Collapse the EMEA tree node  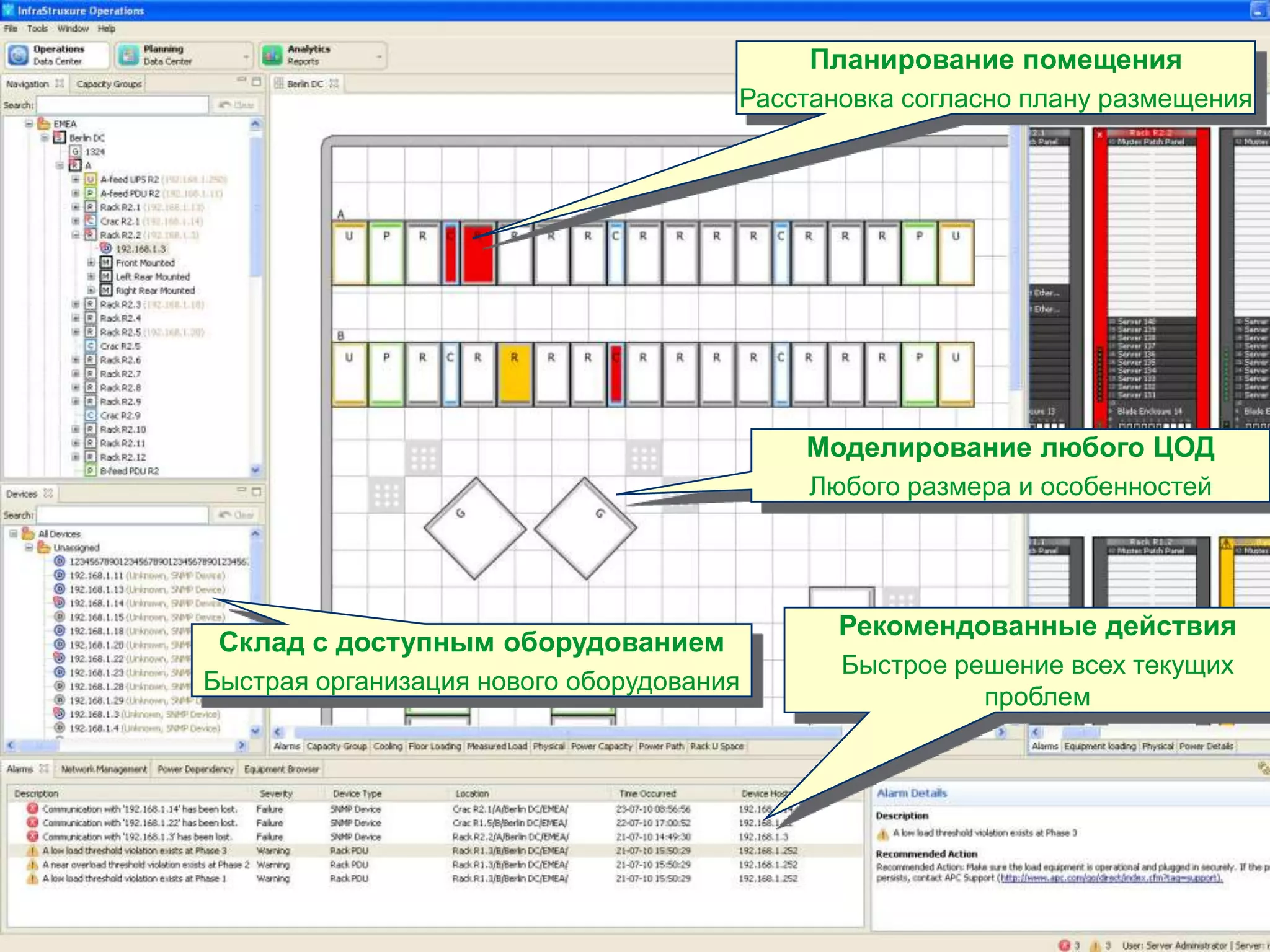click(29, 124)
